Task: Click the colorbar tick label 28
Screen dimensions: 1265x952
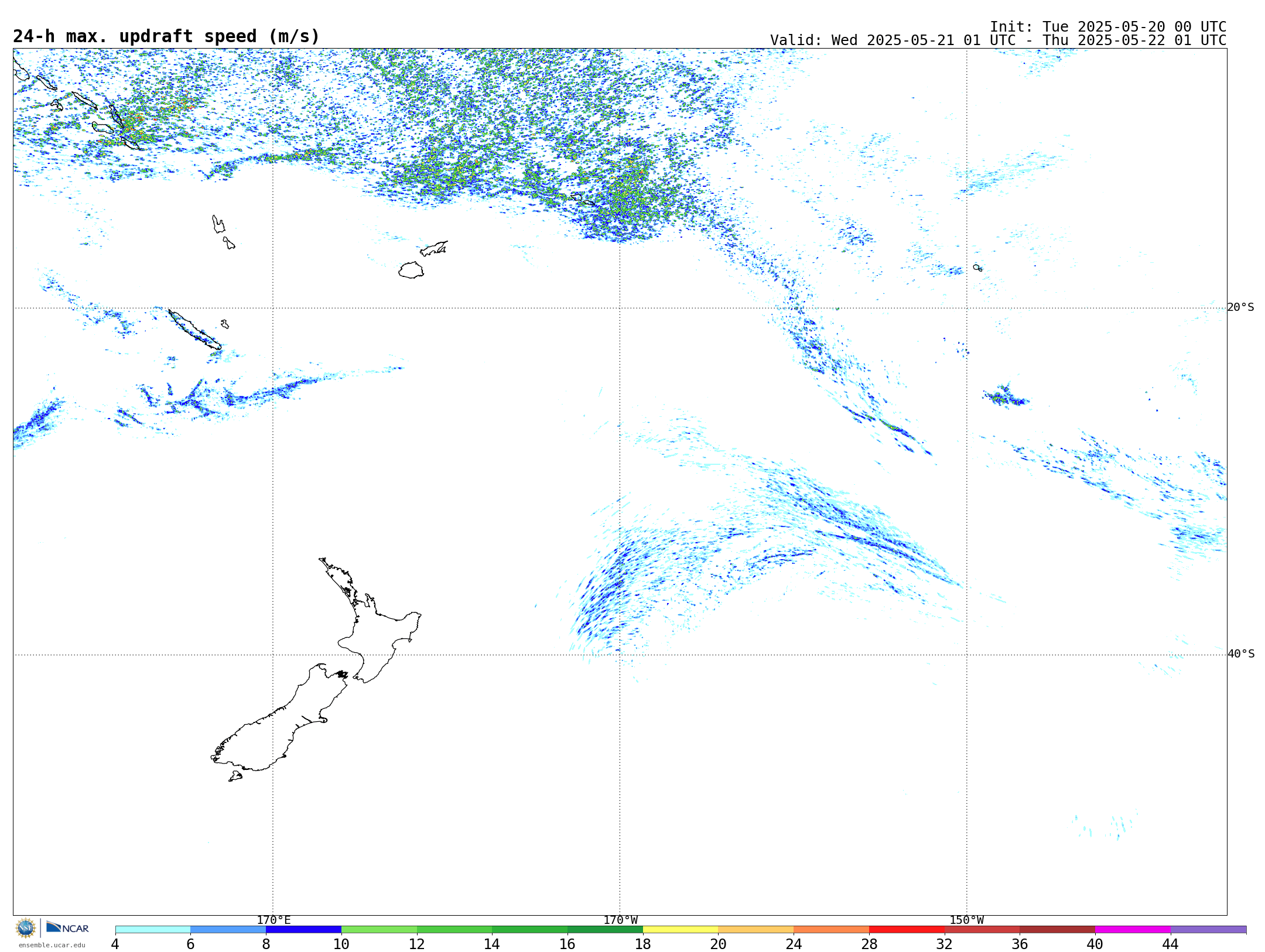Action: [x=869, y=944]
